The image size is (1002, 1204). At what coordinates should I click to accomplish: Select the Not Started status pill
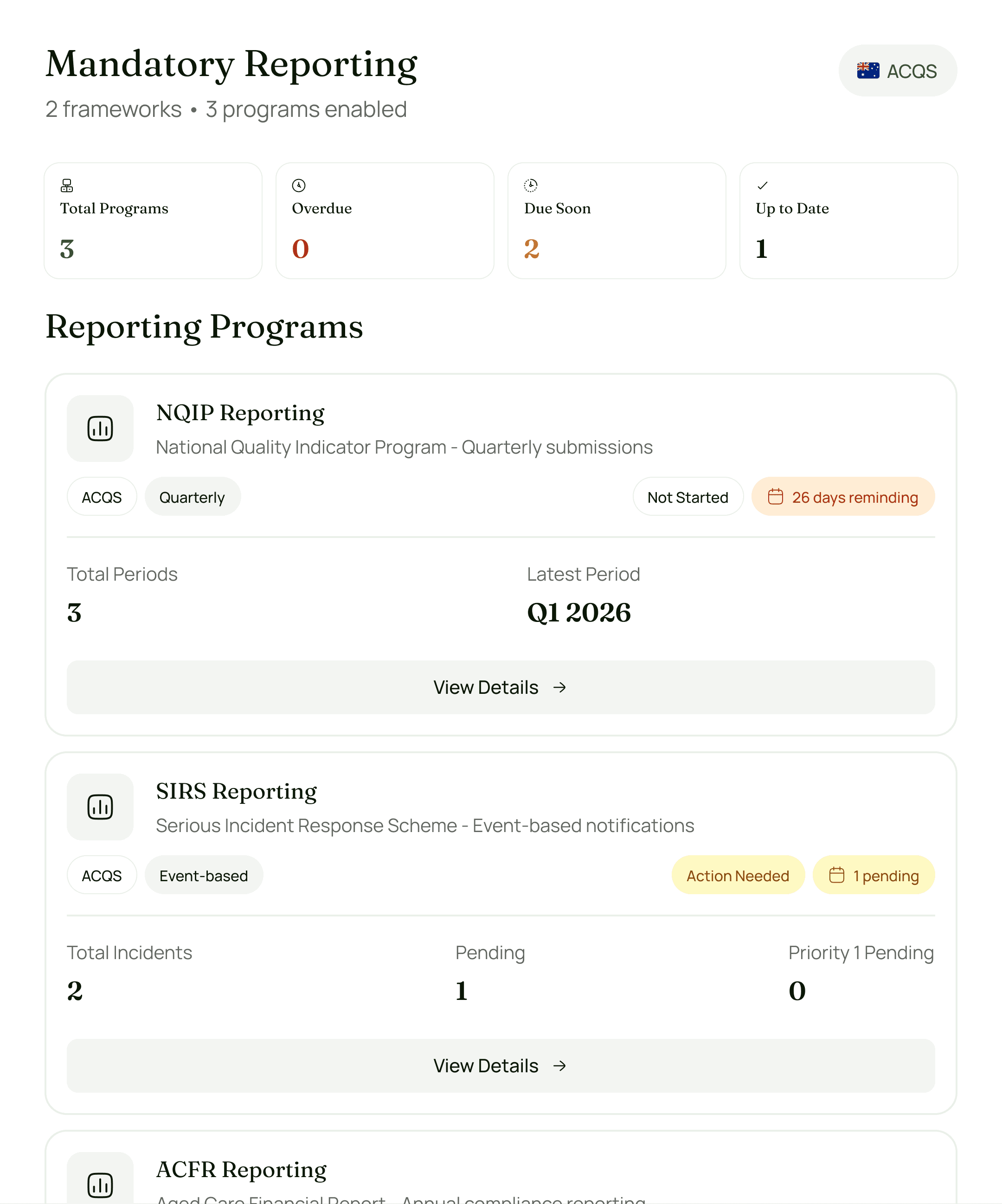[687, 497]
